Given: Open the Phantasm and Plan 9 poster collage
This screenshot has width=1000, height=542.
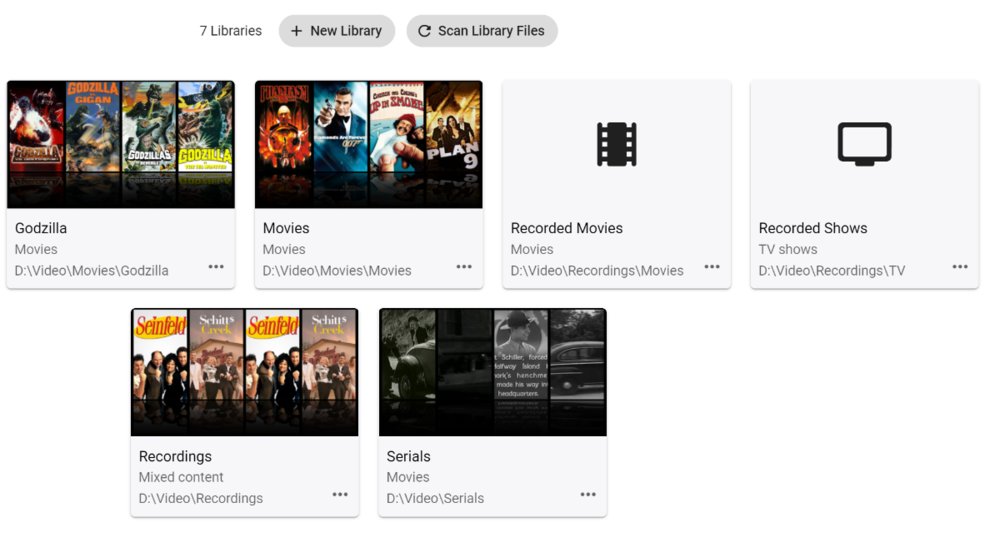Looking at the screenshot, I should [x=369, y=144].
